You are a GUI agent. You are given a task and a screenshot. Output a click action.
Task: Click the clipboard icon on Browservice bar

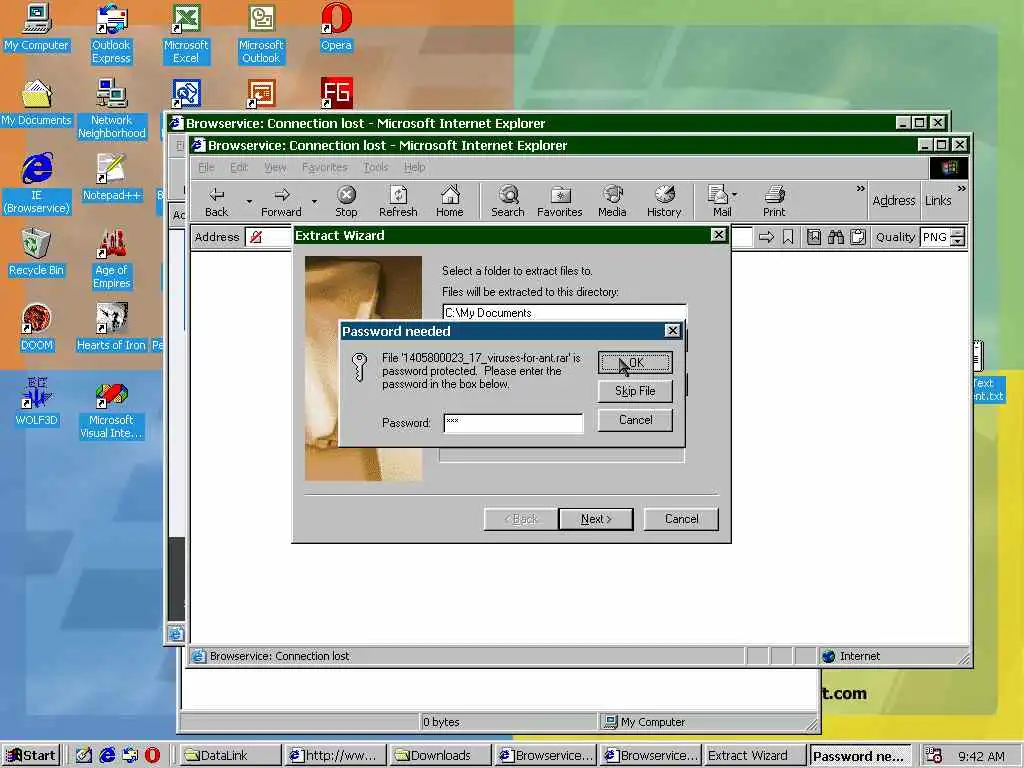click(x=858, y=237)
